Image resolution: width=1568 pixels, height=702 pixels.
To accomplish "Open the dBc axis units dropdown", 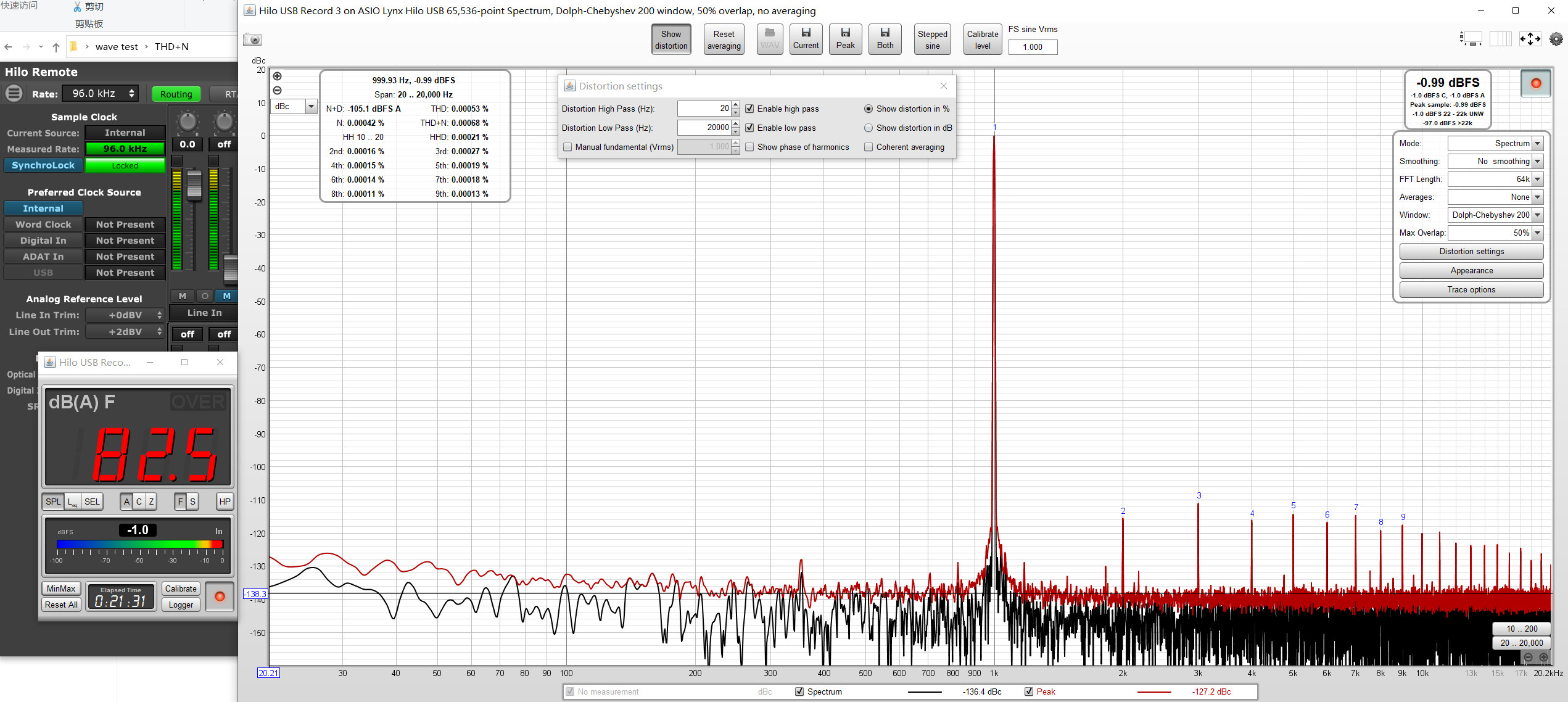I will pos(294,107).
